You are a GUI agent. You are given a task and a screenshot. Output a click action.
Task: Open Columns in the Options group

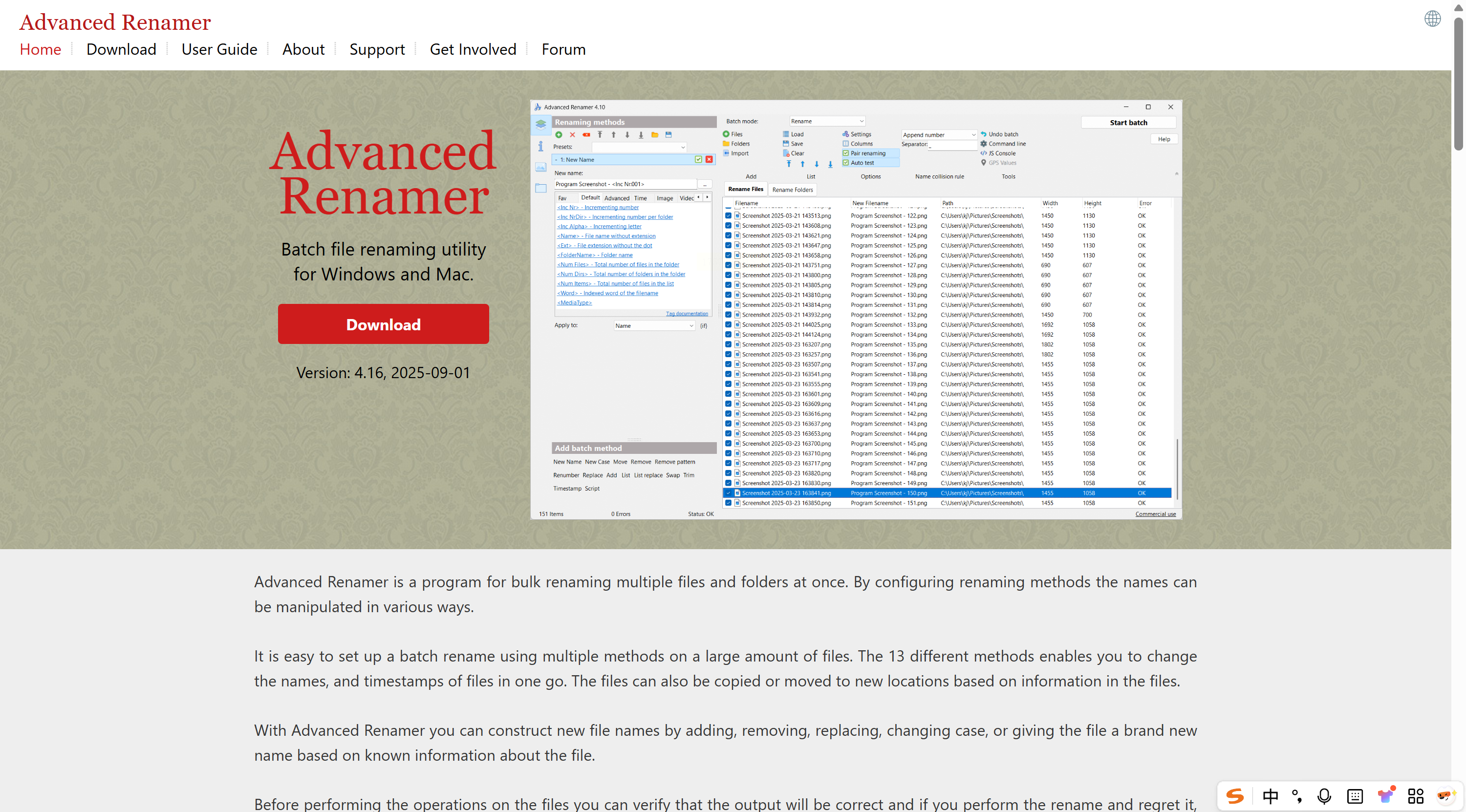[x=858, y=144]
